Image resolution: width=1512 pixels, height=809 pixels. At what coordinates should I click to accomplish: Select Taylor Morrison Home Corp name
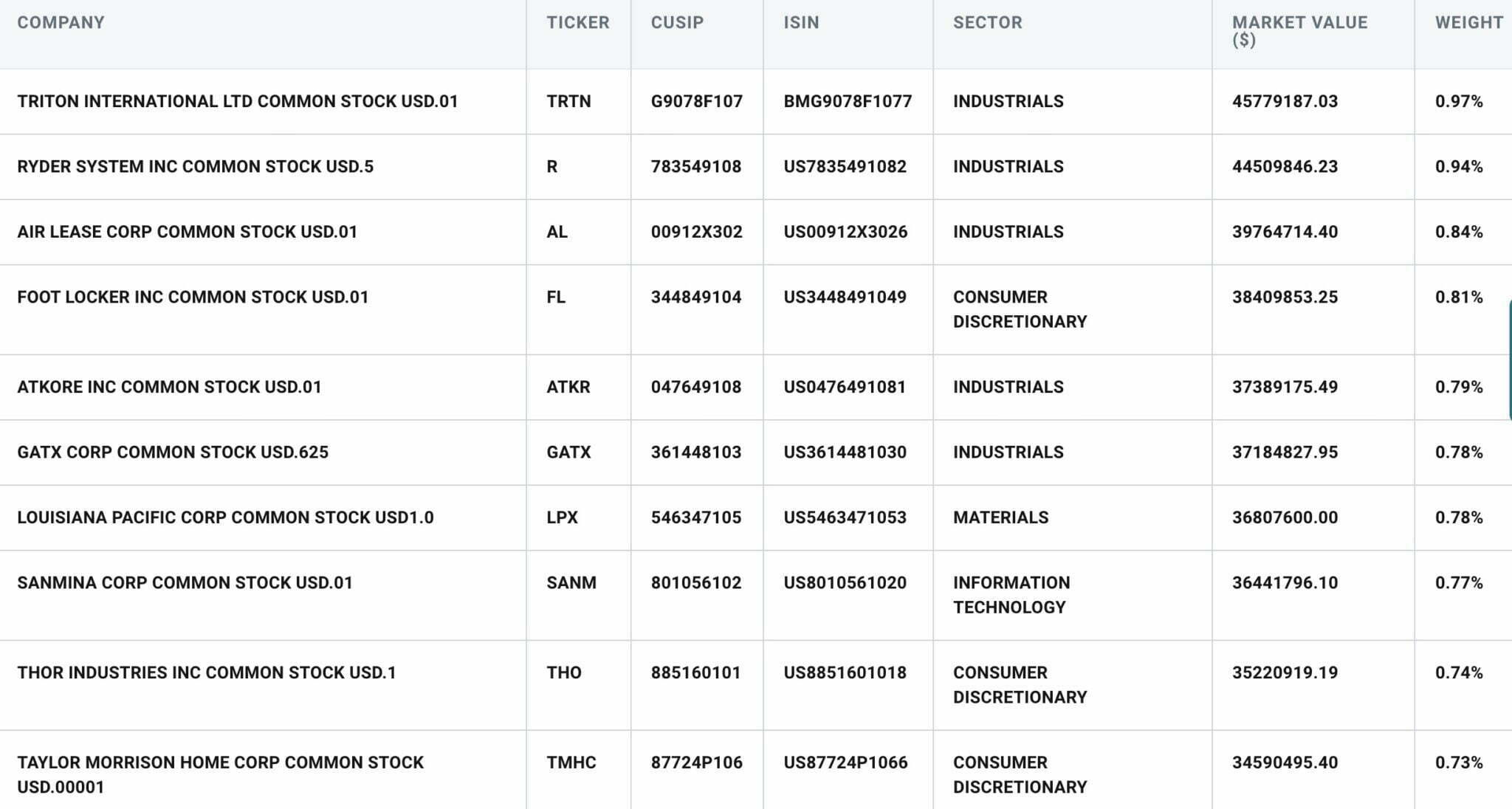[x=221, y=774]
